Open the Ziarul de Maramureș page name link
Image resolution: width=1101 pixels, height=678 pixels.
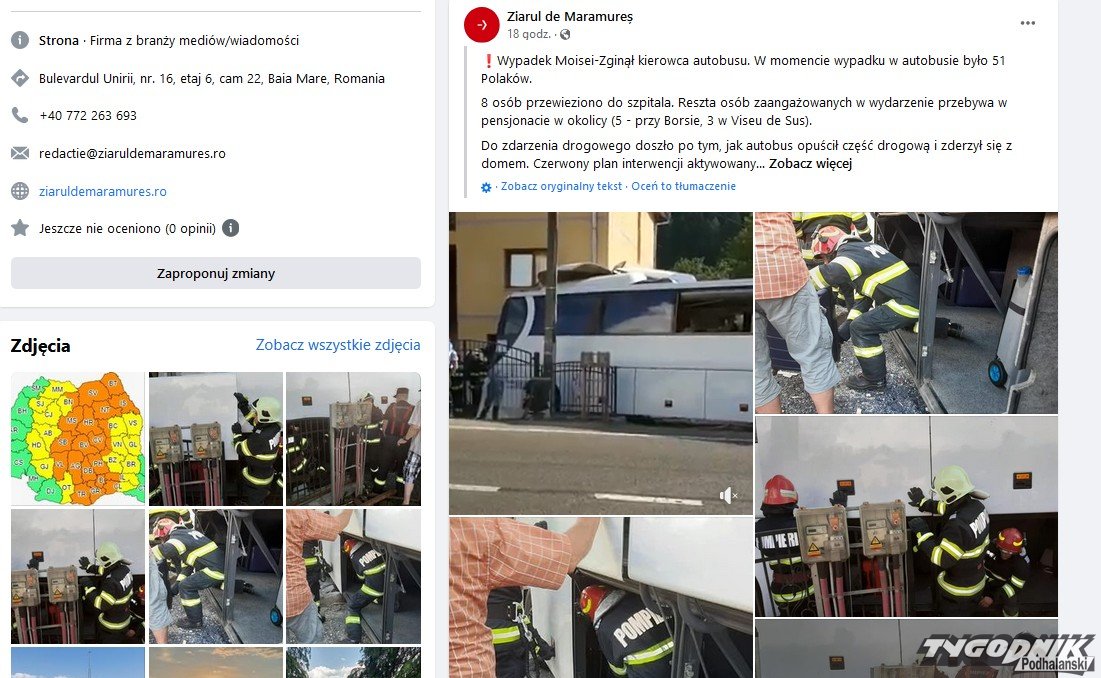click(x=569, y=16)
